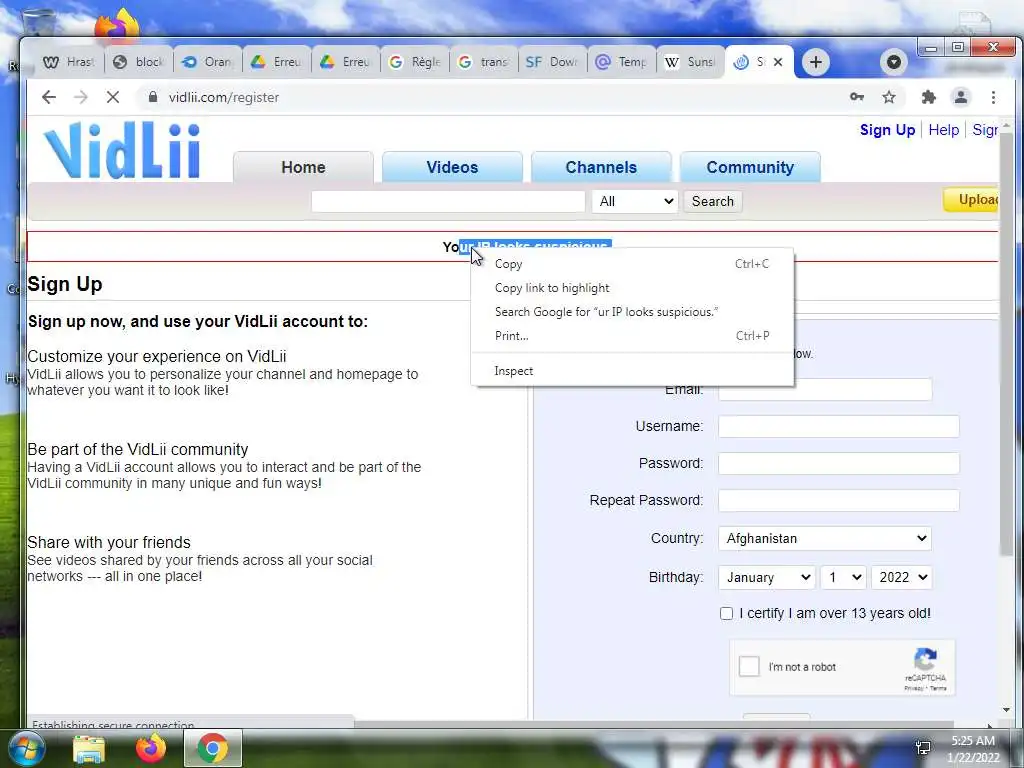Choose Inspect from the context menu
Image resolution: width=1024 pixels, height=768 pixels.
coord(632,371)
